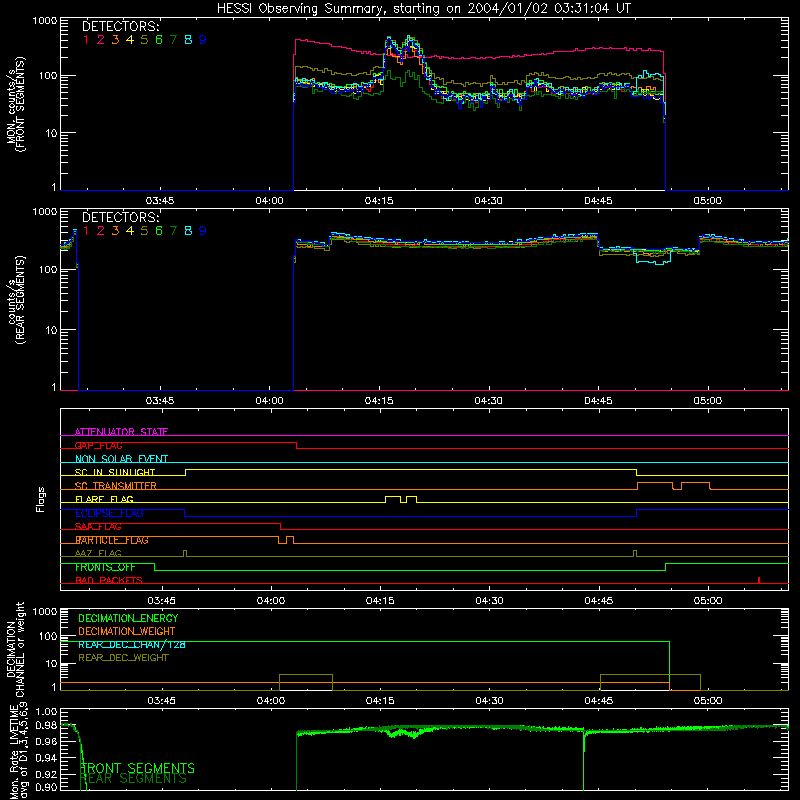Pick detector 5 in rear segments legend
The image size is (800, 800).
(x=144, y=231)
